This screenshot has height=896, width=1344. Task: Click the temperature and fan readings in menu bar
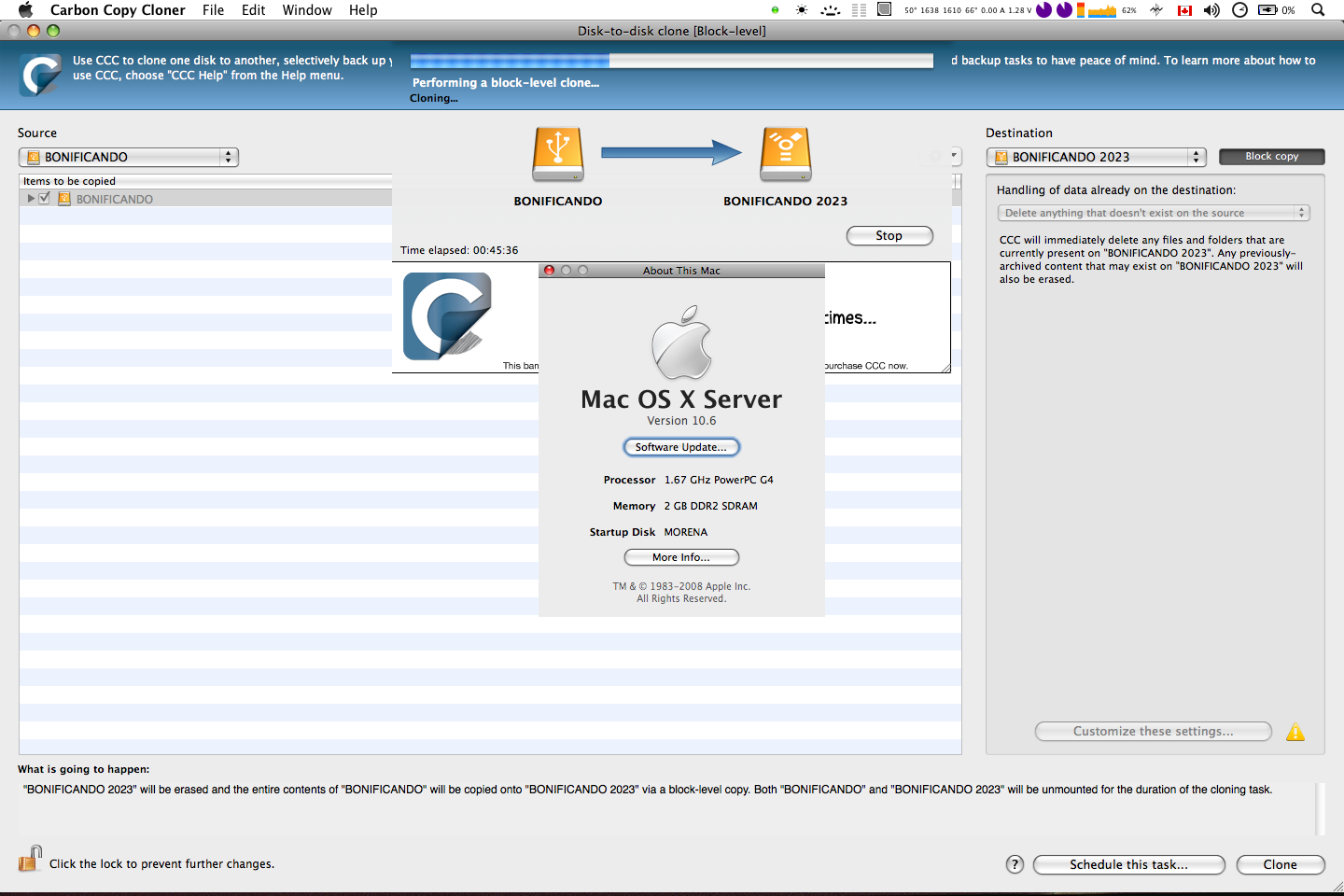[968, 10]
